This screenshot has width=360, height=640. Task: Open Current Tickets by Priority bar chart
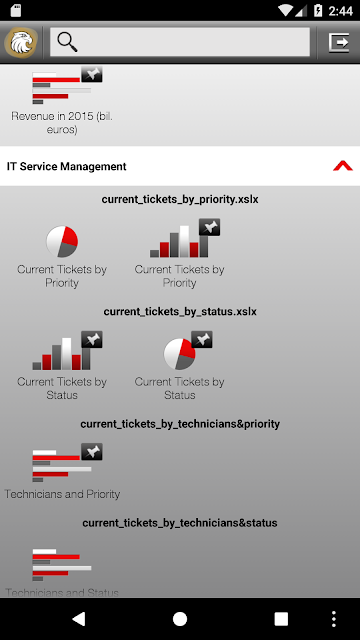[179, 242]
